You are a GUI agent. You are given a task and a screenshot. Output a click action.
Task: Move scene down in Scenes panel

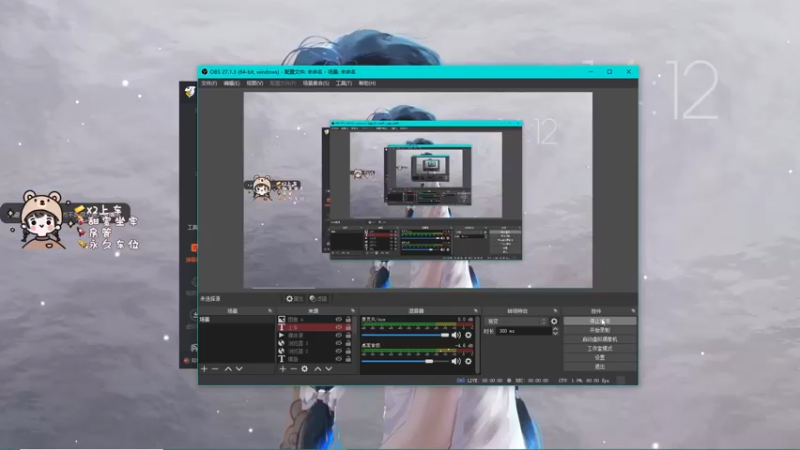point(239,368)
